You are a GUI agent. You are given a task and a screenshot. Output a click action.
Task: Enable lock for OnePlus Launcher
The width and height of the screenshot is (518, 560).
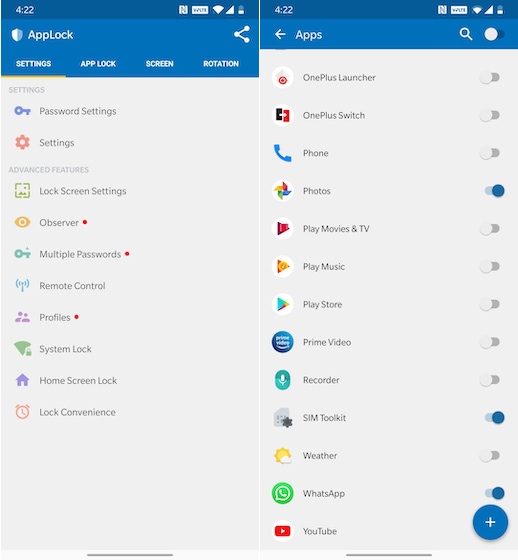490,78
